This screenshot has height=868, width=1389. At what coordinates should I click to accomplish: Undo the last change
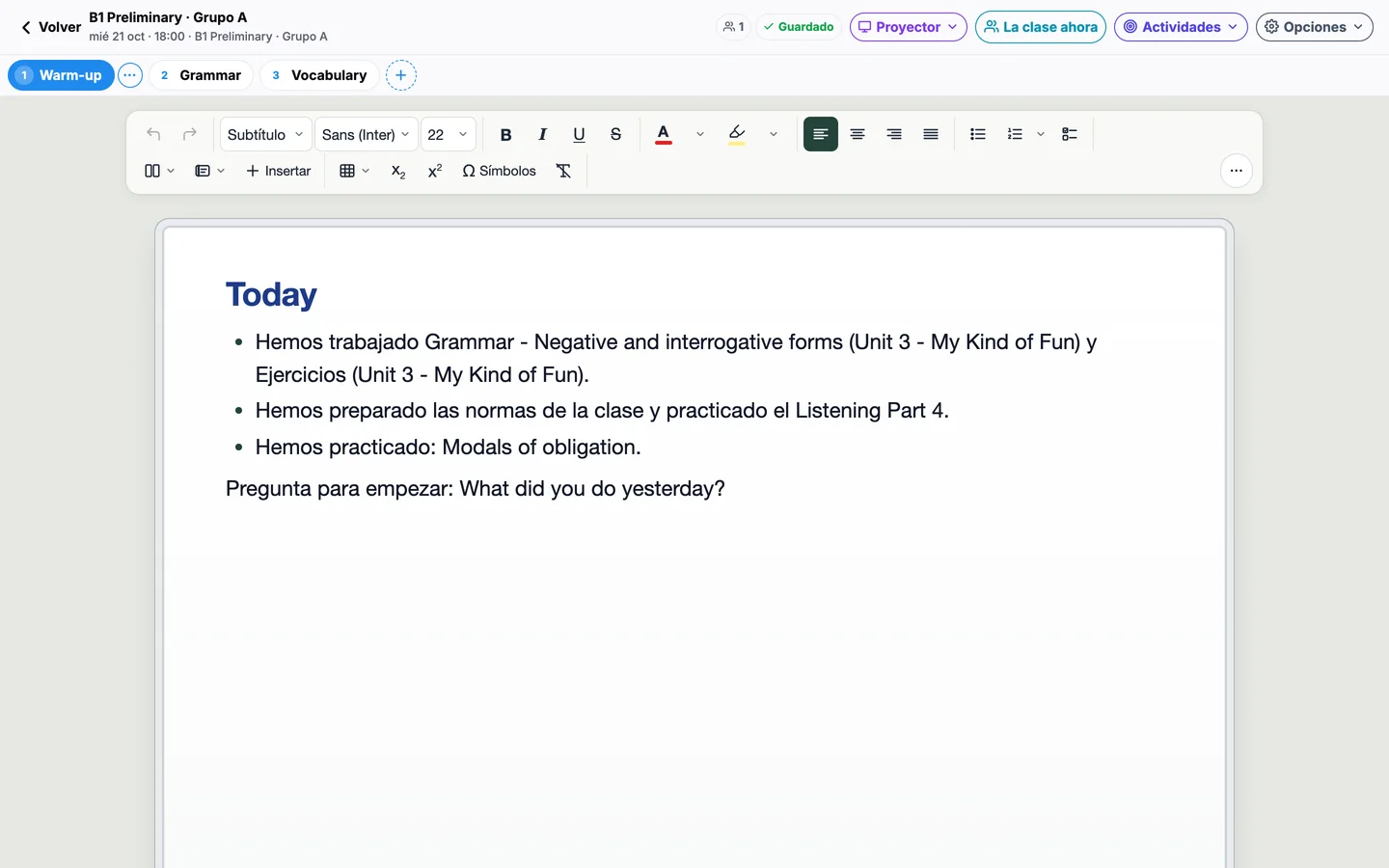[153, 135]
